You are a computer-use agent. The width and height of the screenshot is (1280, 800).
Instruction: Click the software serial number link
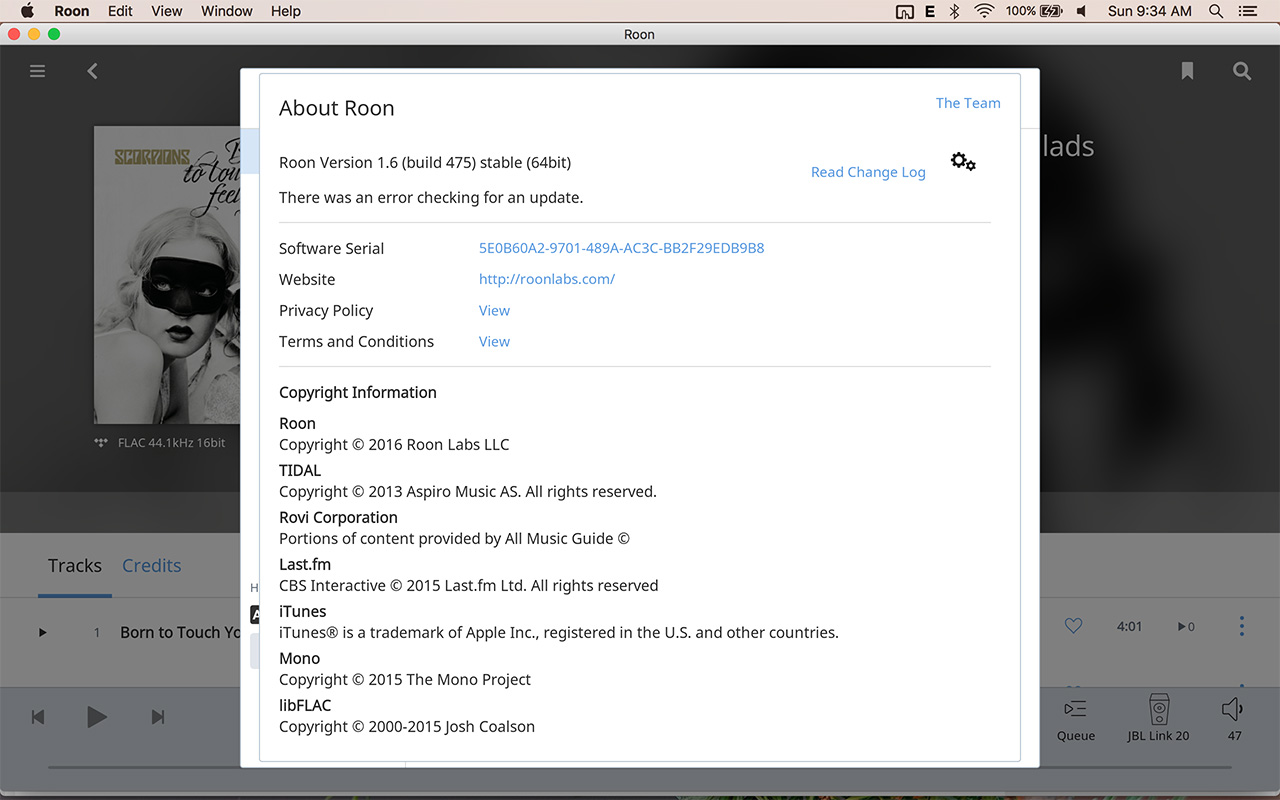pos(621,248)
